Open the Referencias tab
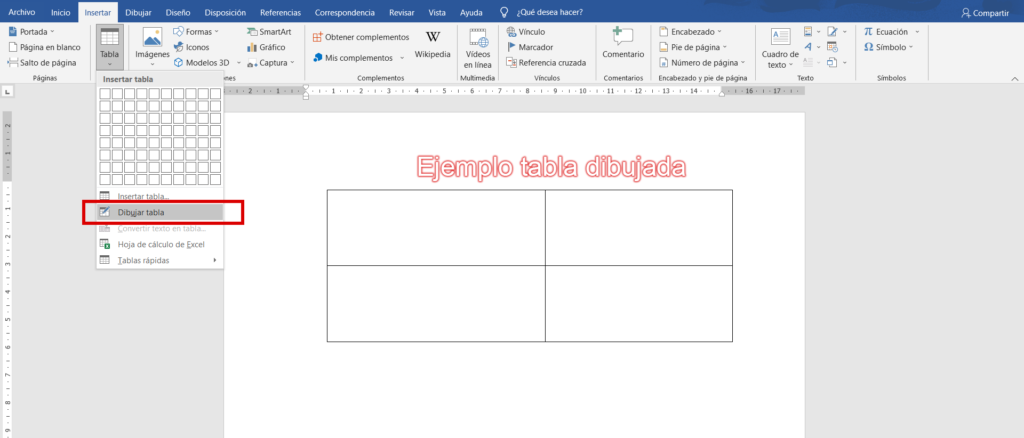1024x438 pixels. point(280,12)
